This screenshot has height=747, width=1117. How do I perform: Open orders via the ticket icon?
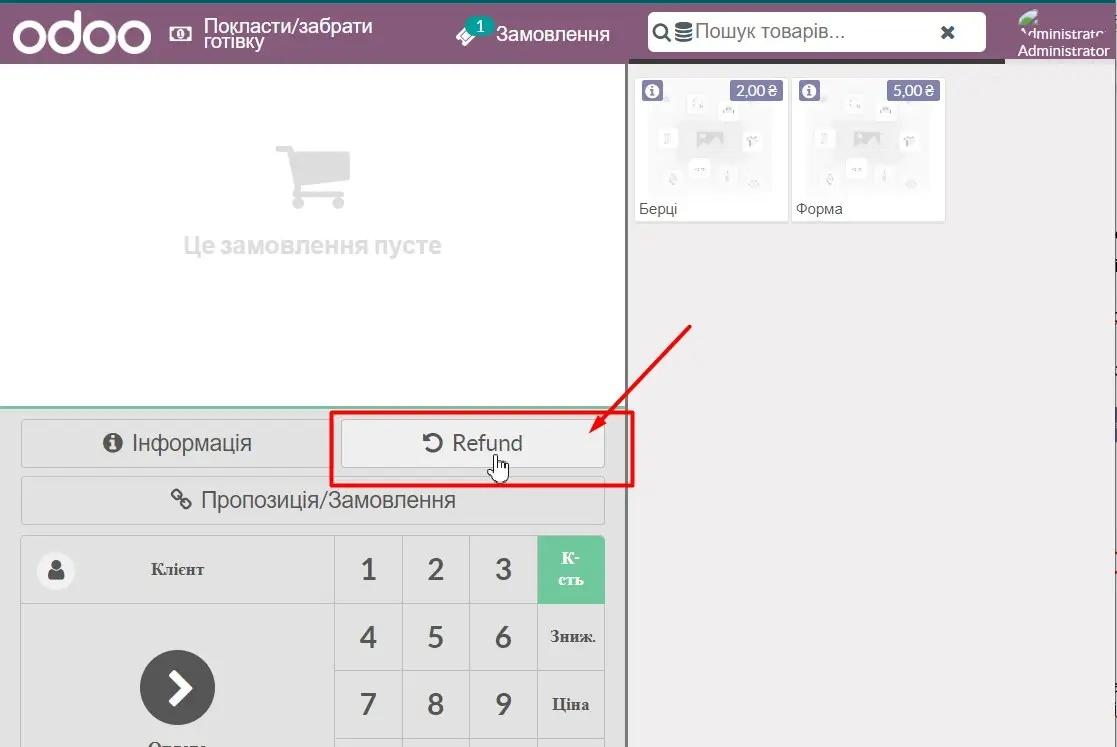(467, 34)
